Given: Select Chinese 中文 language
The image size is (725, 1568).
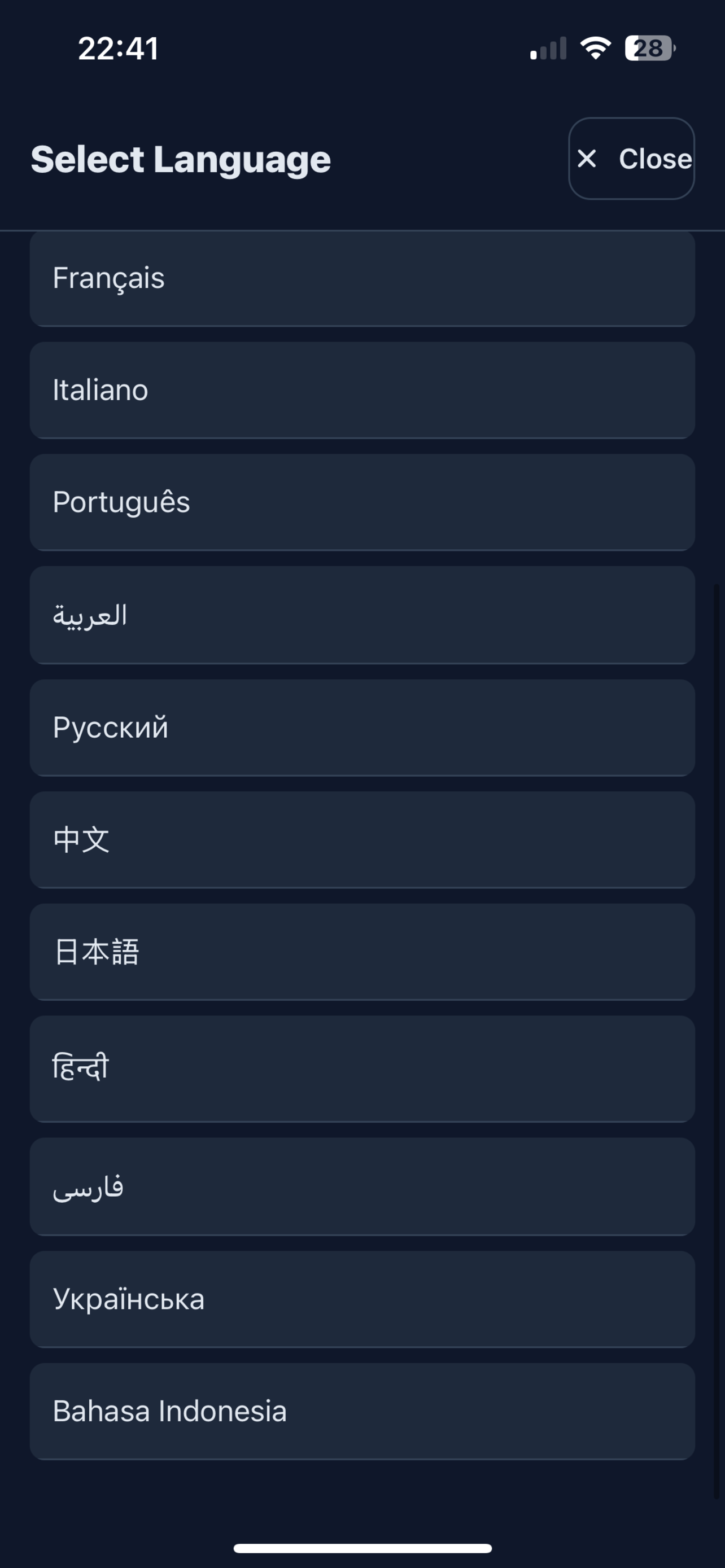Looking at the screenshot, I should tap(362, 839).
